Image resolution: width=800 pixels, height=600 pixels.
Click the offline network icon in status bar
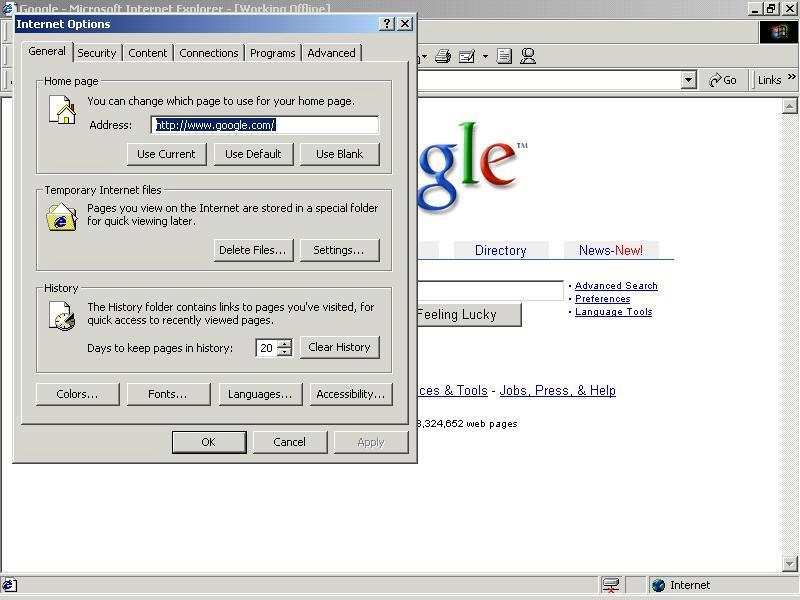(610, 585)
